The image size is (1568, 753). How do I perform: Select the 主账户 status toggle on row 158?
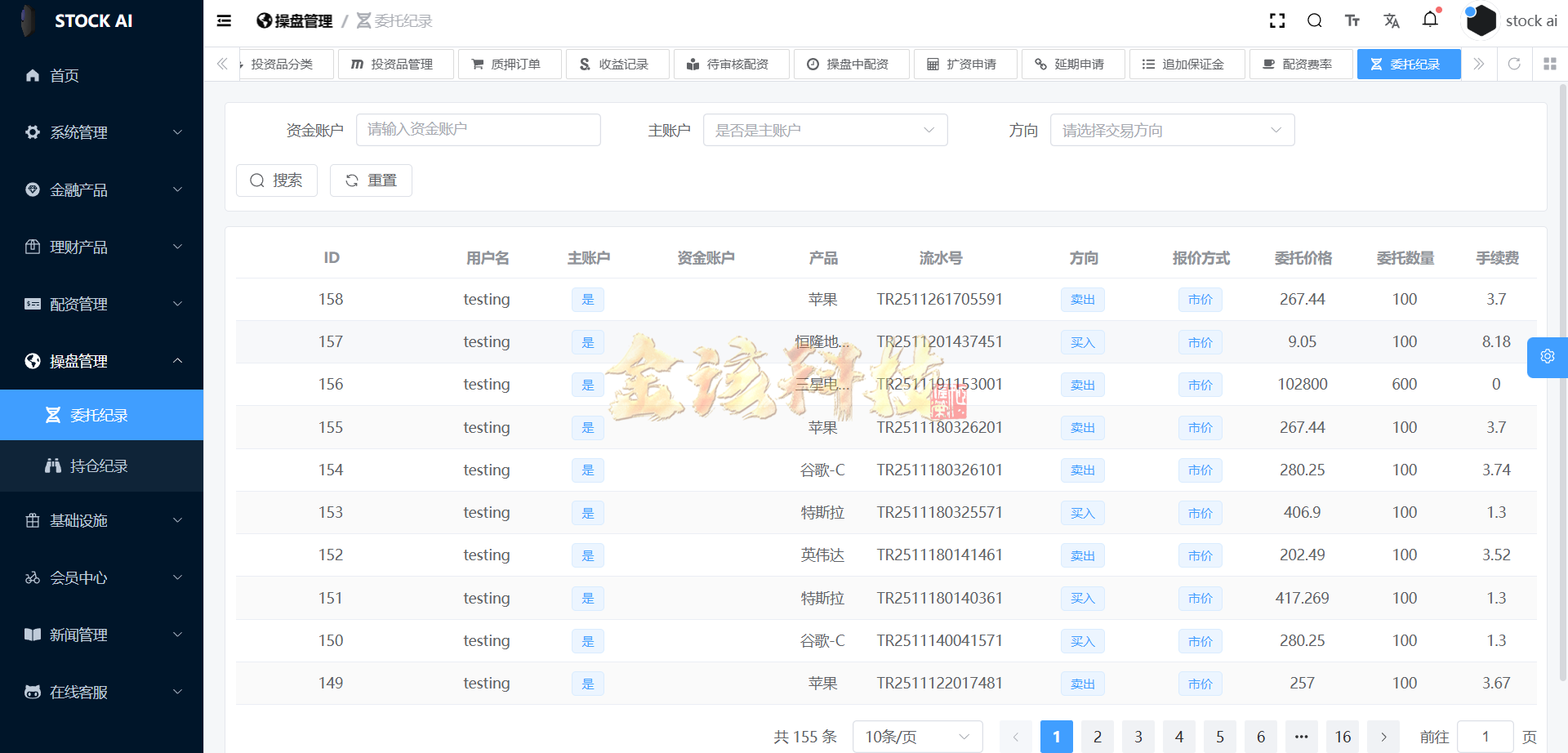click(x=587, y=300)
